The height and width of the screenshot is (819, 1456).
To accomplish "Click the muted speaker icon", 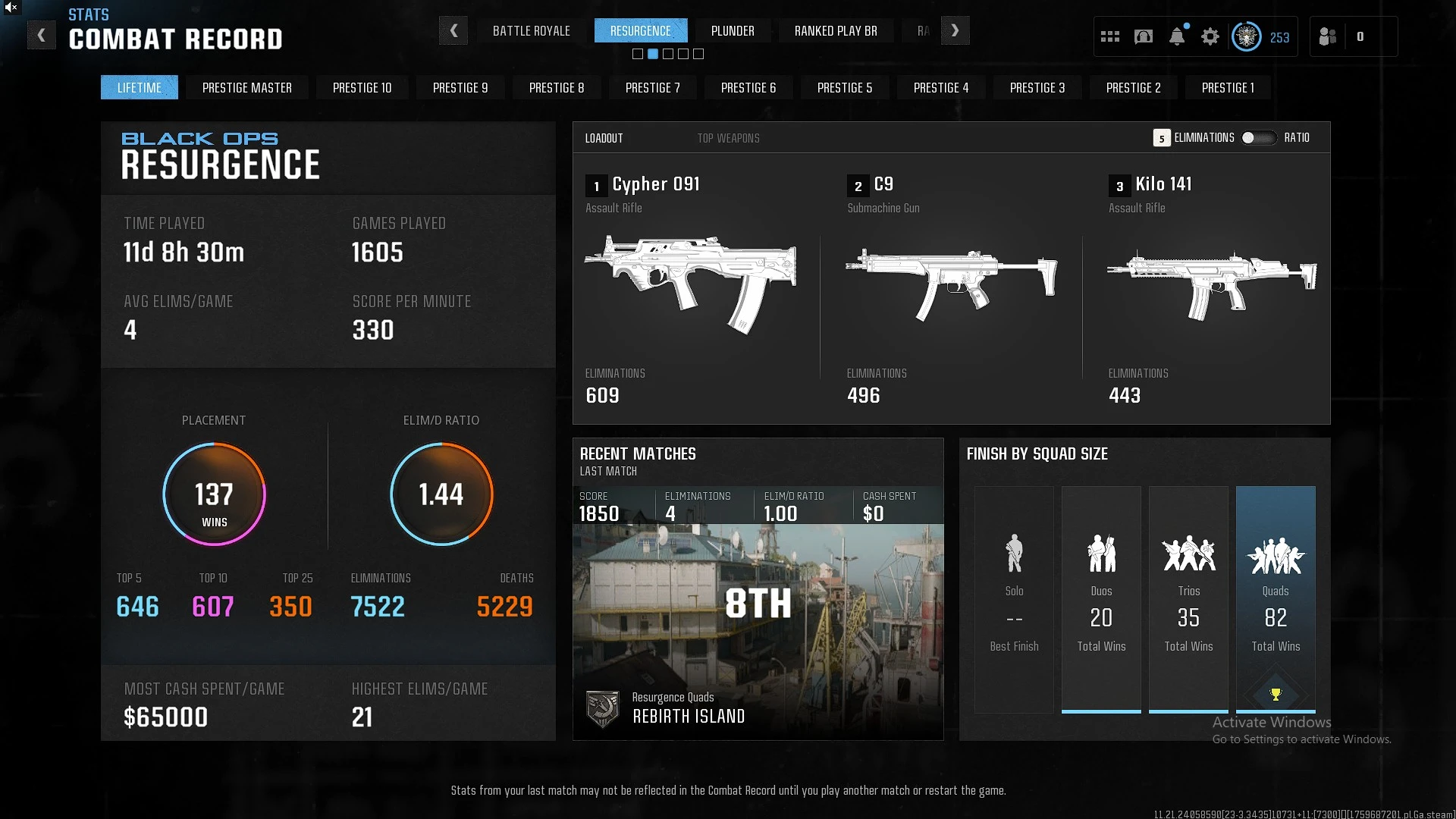I will pyautogui.click(x=11, y=8).
